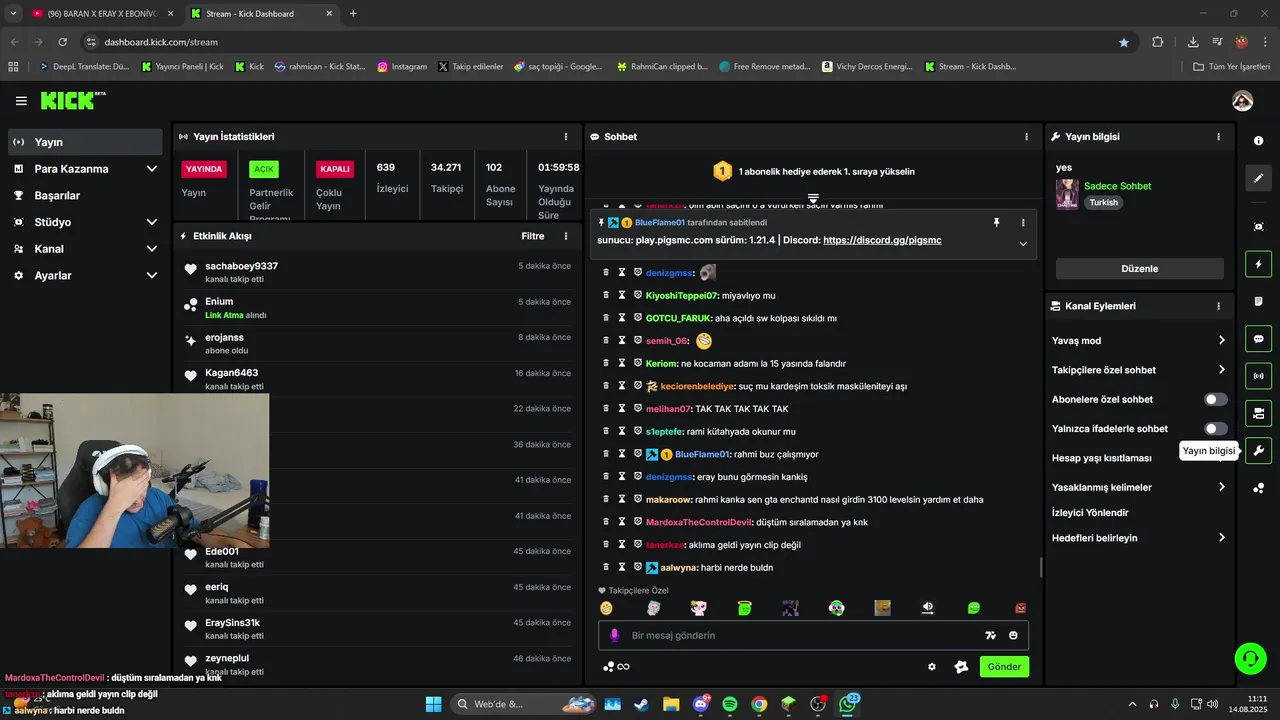Open options for the pinned message
This screenshot has height=720, width=1280.
pyautogui.click(x=1023, y=223)
